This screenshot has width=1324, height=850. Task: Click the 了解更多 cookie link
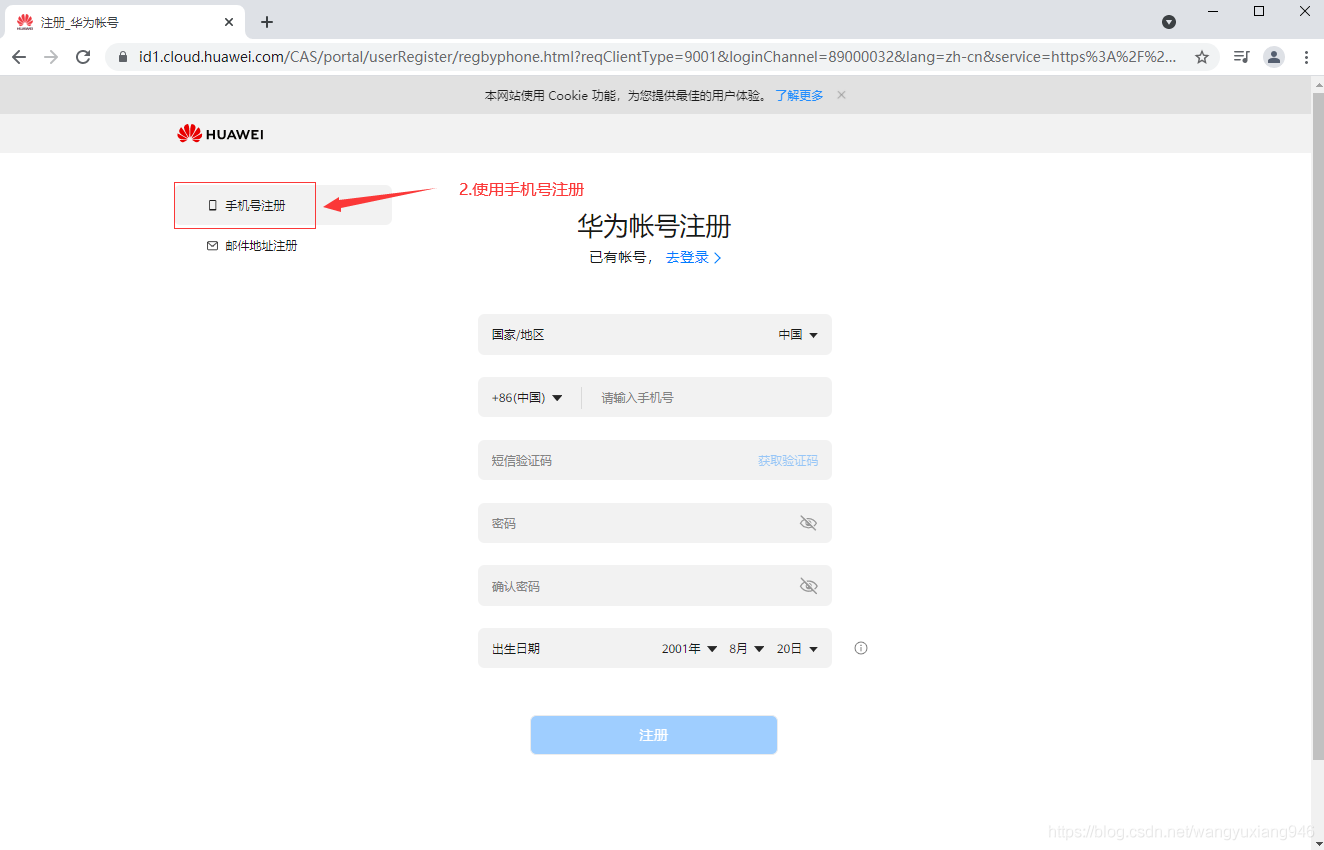[x=799, y=95]
